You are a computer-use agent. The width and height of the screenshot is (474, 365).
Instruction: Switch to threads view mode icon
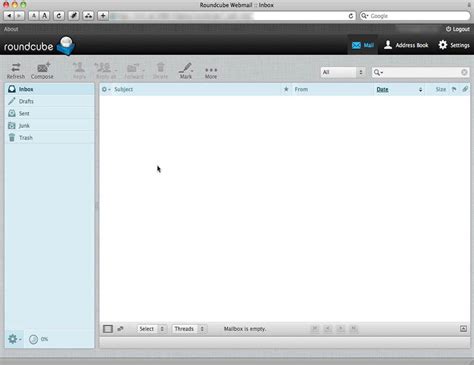pos(120,329)
